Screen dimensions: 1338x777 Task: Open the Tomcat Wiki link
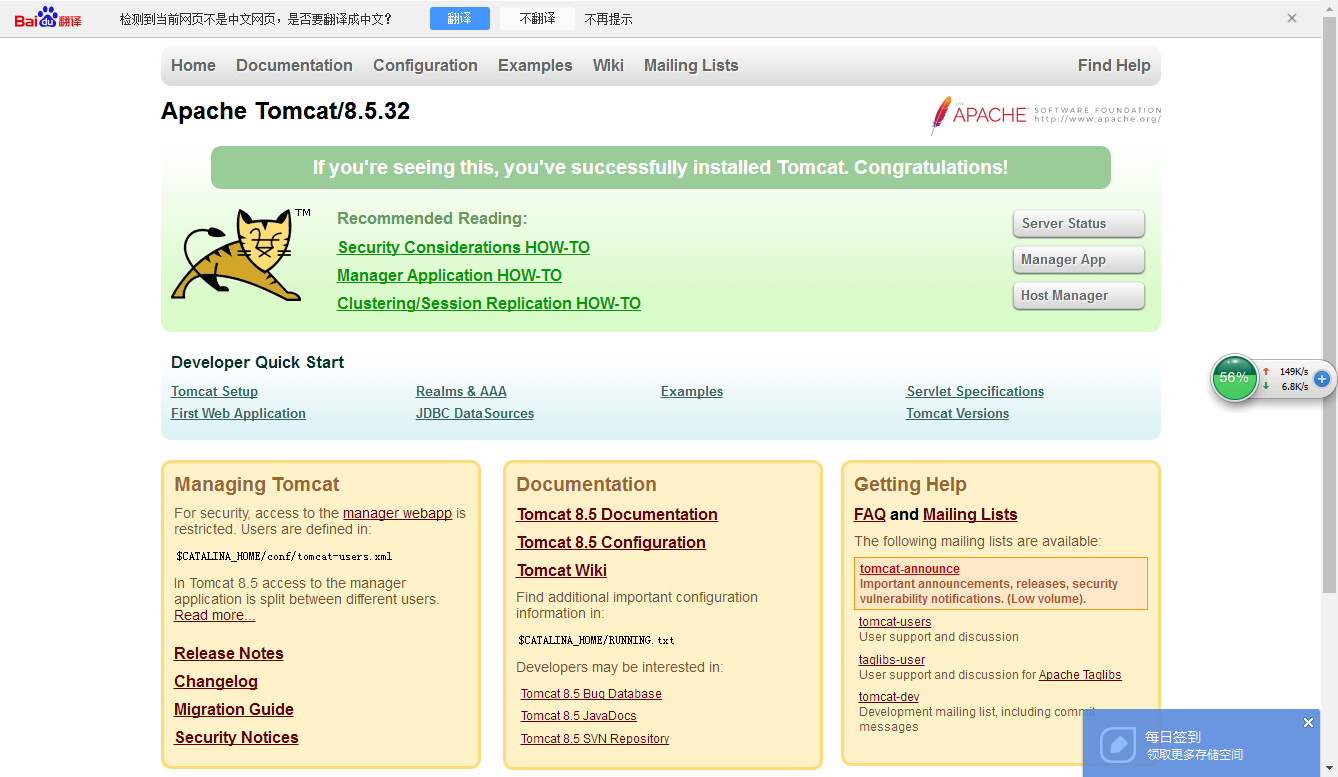pyautogui.click(x=562, y=570)
